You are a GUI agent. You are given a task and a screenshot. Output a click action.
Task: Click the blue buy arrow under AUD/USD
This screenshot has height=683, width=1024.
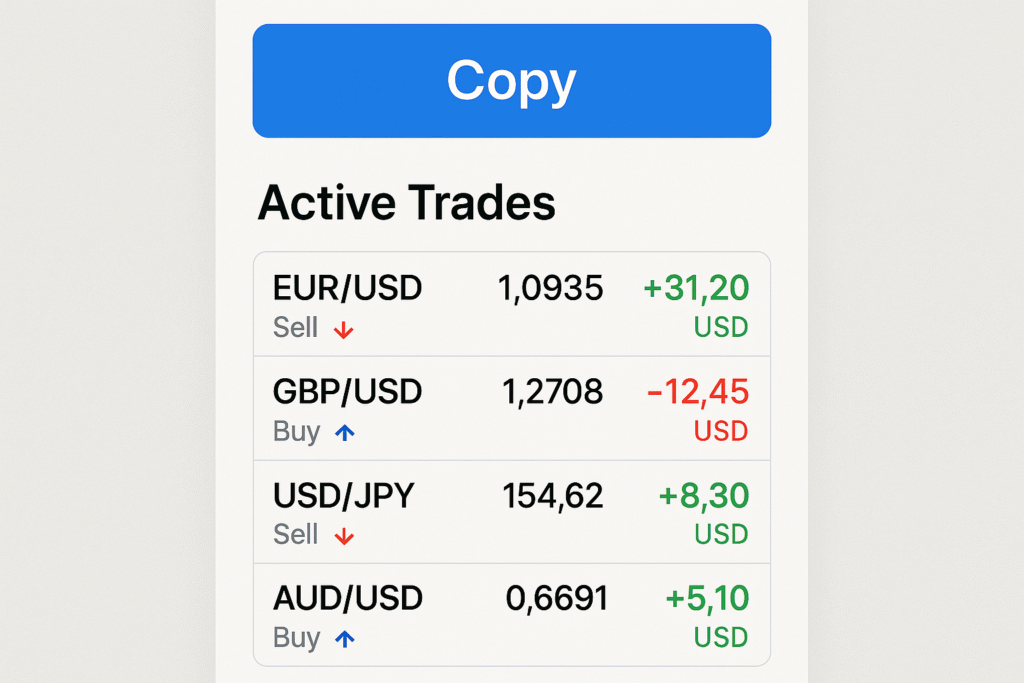(x=344, y=639)
